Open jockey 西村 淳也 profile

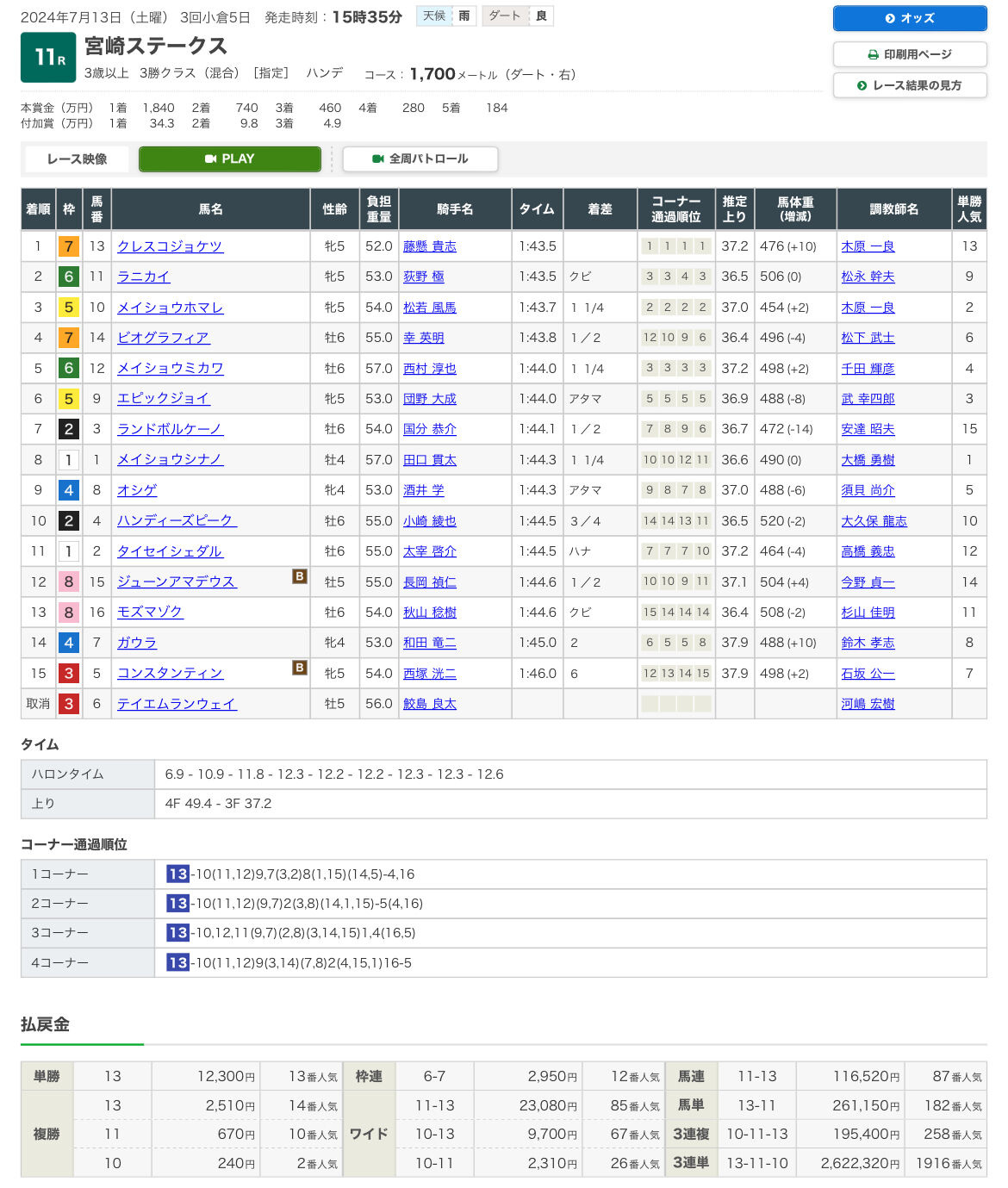(430, 369)
